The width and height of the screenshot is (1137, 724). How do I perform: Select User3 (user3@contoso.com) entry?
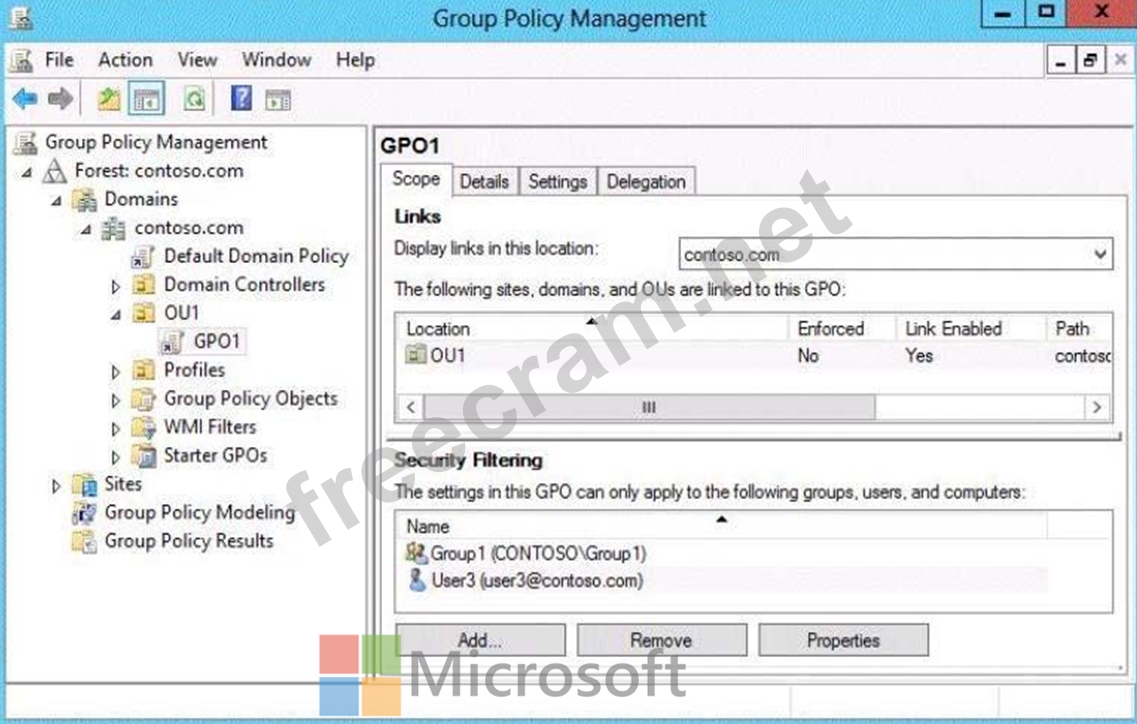point(537,580)
